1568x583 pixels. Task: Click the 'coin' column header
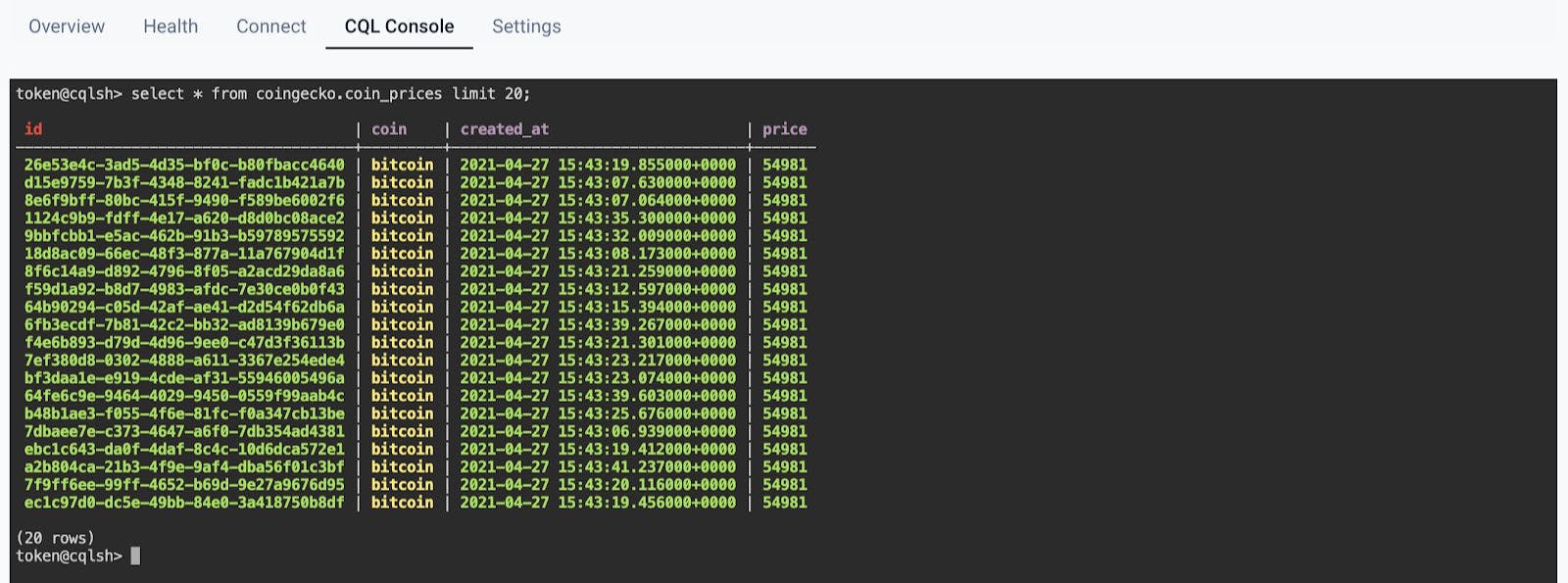pyautogui.click(x=389, y=129)
